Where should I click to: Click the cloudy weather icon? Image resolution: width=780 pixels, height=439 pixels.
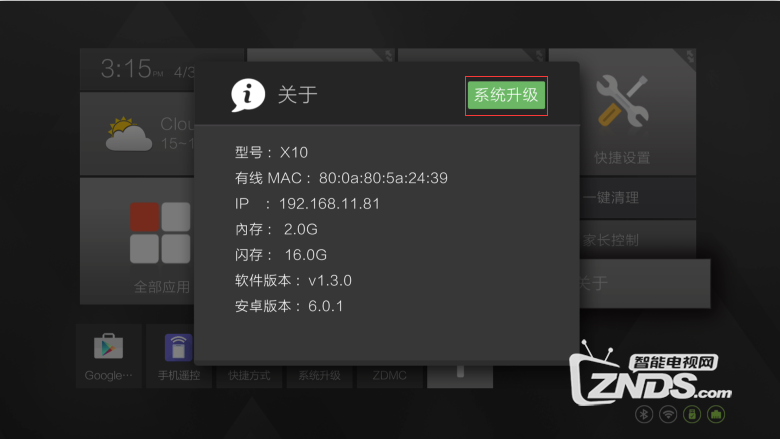pyautogui.click(x=128, y=134)
